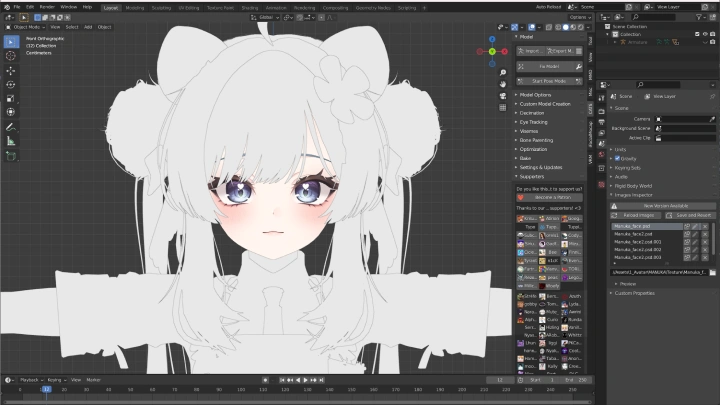Click red X axis on navigation gizmo
The image size is (720, 405).
504,51
